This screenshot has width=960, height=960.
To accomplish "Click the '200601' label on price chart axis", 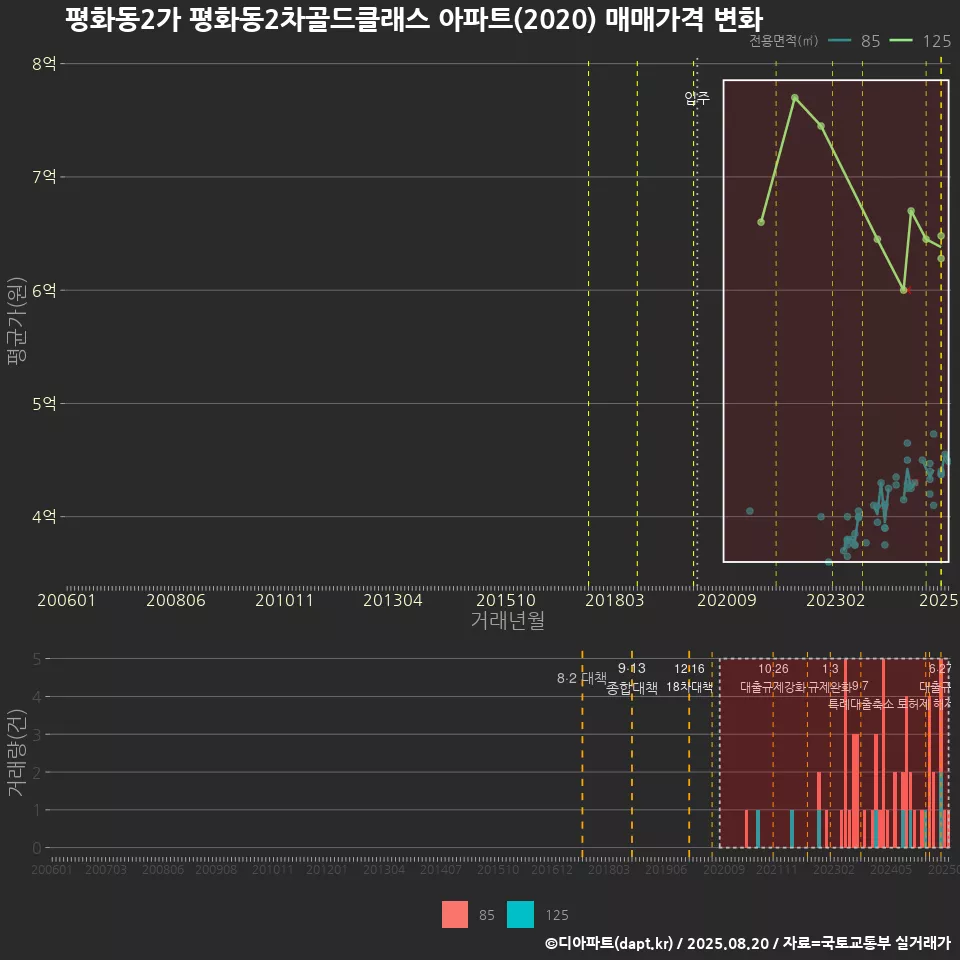I will [67, 600].
